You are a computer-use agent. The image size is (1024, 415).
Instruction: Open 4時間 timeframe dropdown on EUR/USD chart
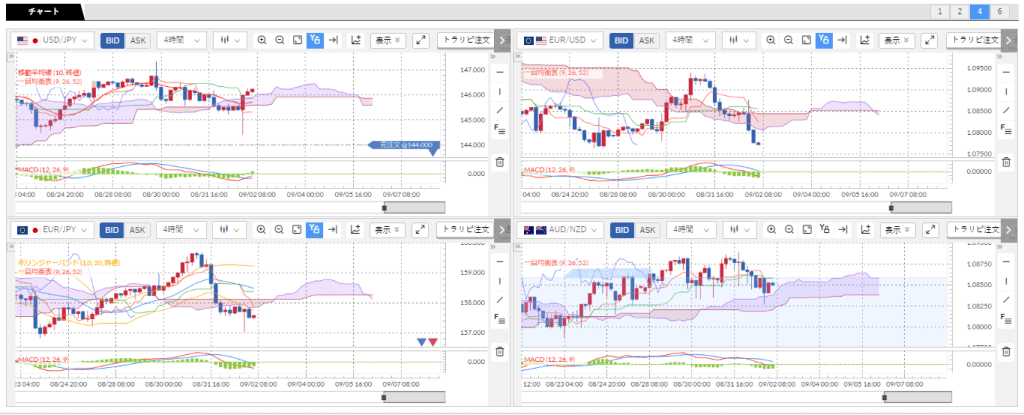pyautogui.click(x=688, y=40)
